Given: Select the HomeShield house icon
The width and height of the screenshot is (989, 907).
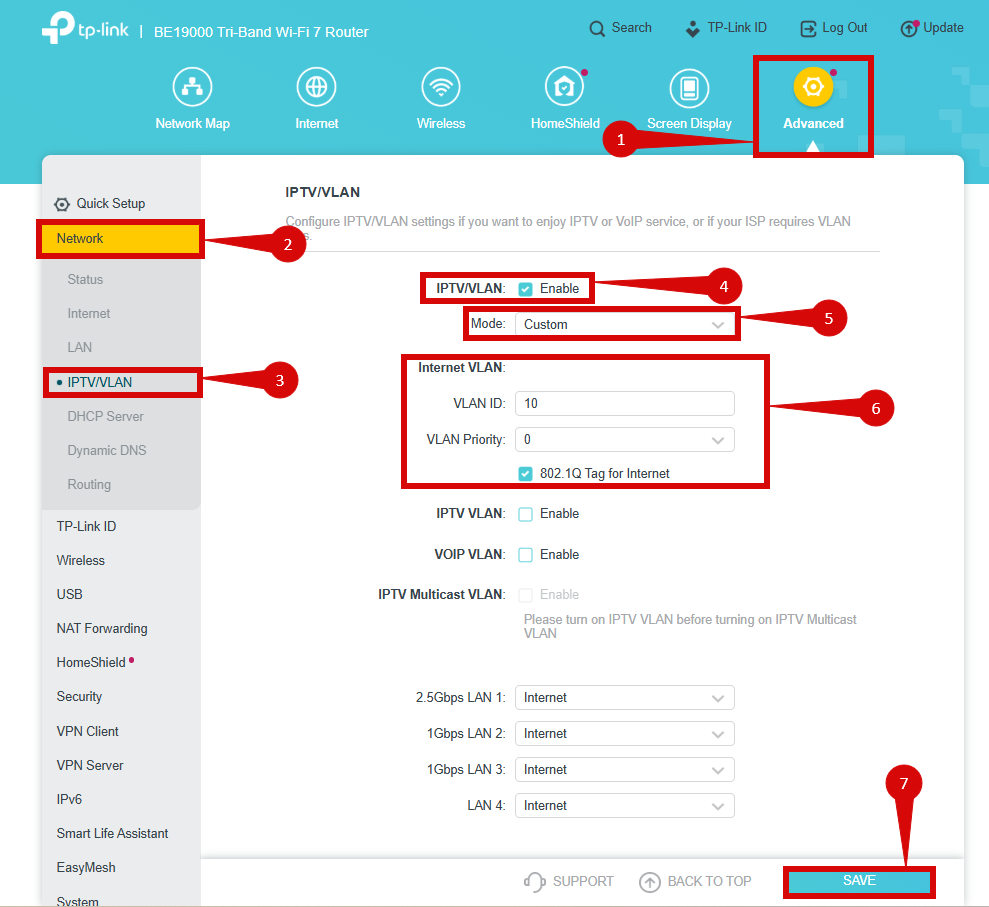Looking at the screenshot, I should click(564, 87).
